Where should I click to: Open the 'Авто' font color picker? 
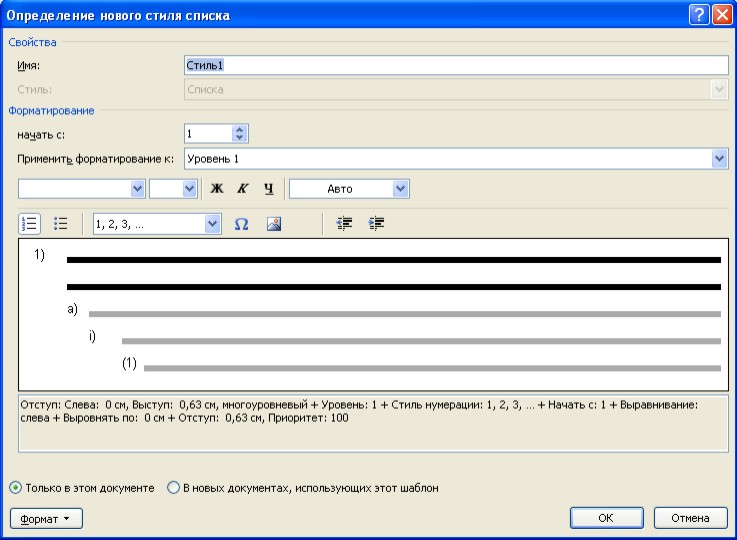pos(401,188)
